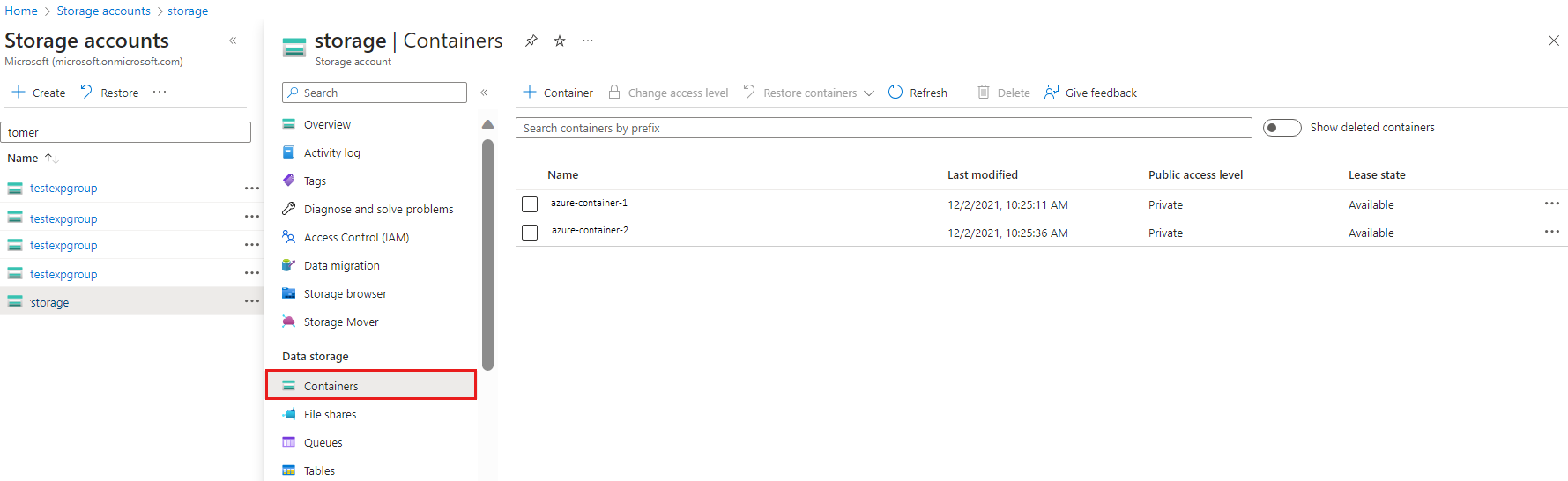The image size is (1568, 481).
Task: Select the checkbox for azure-container-1
Action: 530,204
